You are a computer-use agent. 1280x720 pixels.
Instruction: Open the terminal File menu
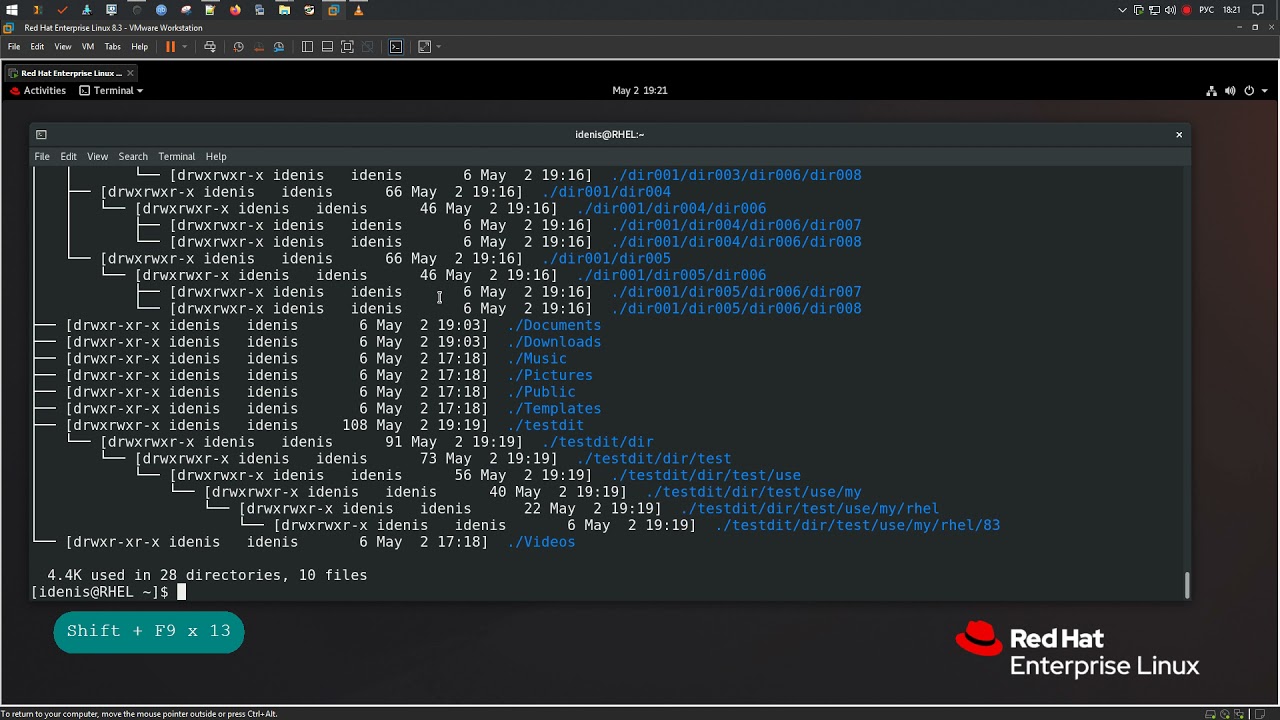click(x=42, y=156)
